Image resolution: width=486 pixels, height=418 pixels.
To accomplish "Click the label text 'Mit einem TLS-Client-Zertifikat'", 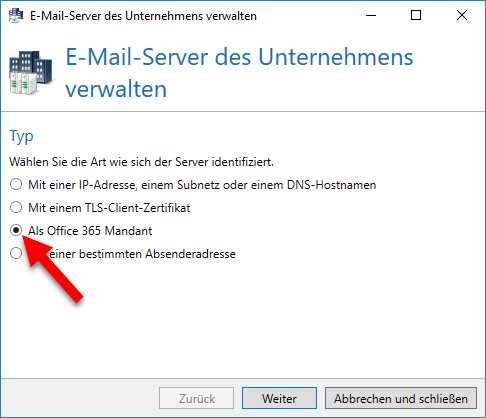I will click(109, 208).
